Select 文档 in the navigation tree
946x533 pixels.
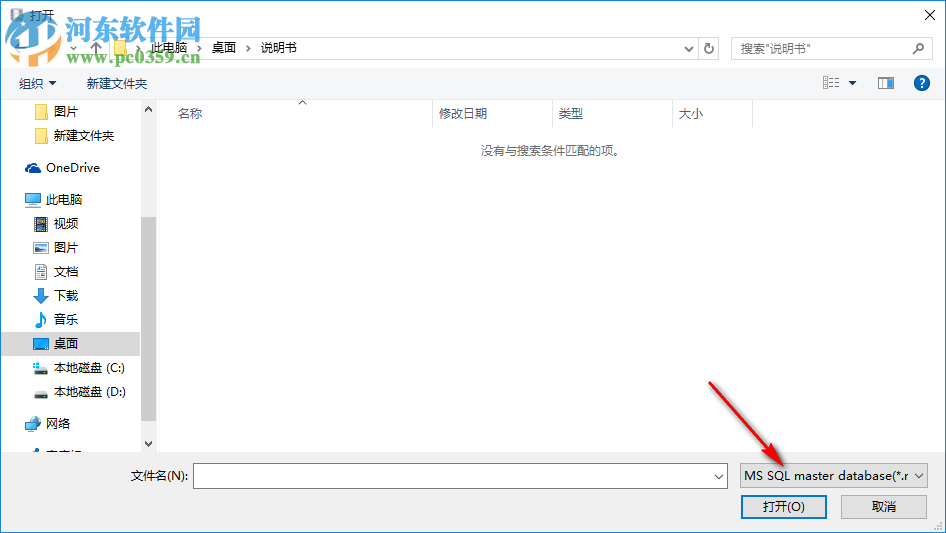(x=66, y=272)
